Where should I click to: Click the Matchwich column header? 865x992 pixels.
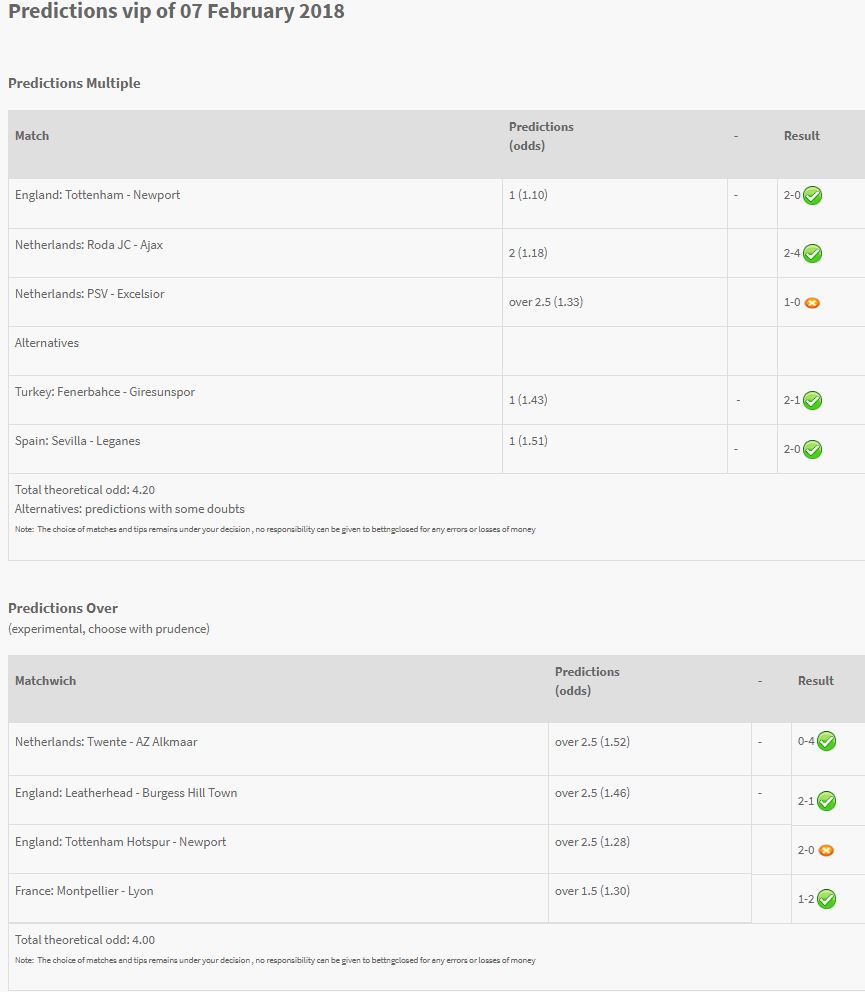click(x=46, y=681)
